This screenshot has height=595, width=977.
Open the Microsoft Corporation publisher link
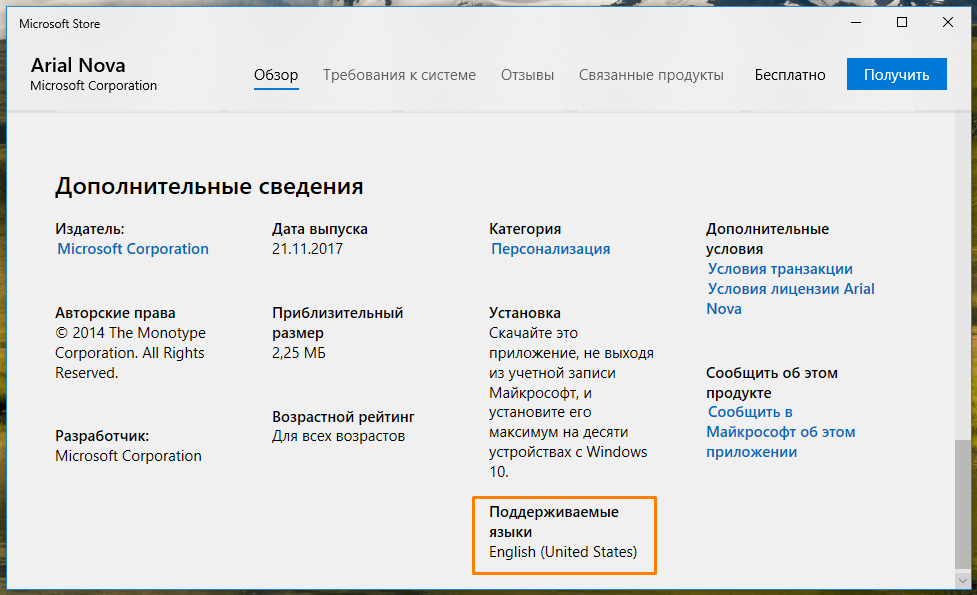[x=133, y=249]
